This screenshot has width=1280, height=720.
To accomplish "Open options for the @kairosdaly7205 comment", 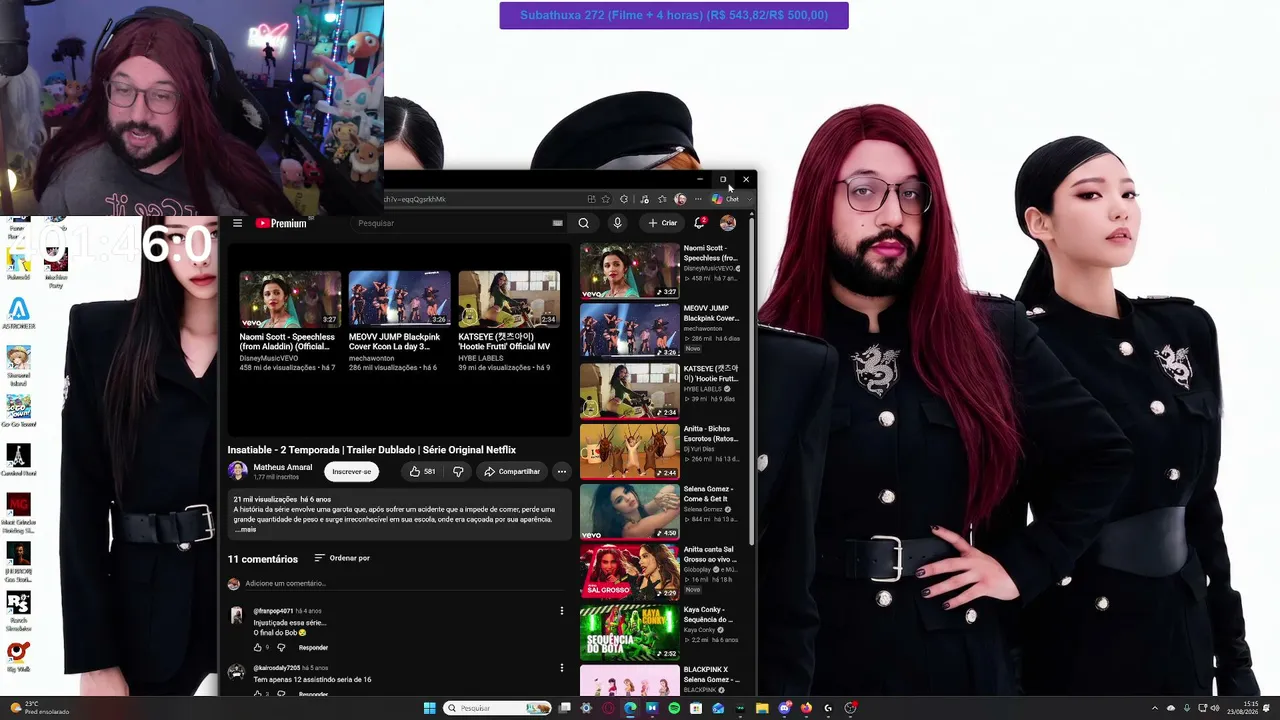I will tap(561, 668).
